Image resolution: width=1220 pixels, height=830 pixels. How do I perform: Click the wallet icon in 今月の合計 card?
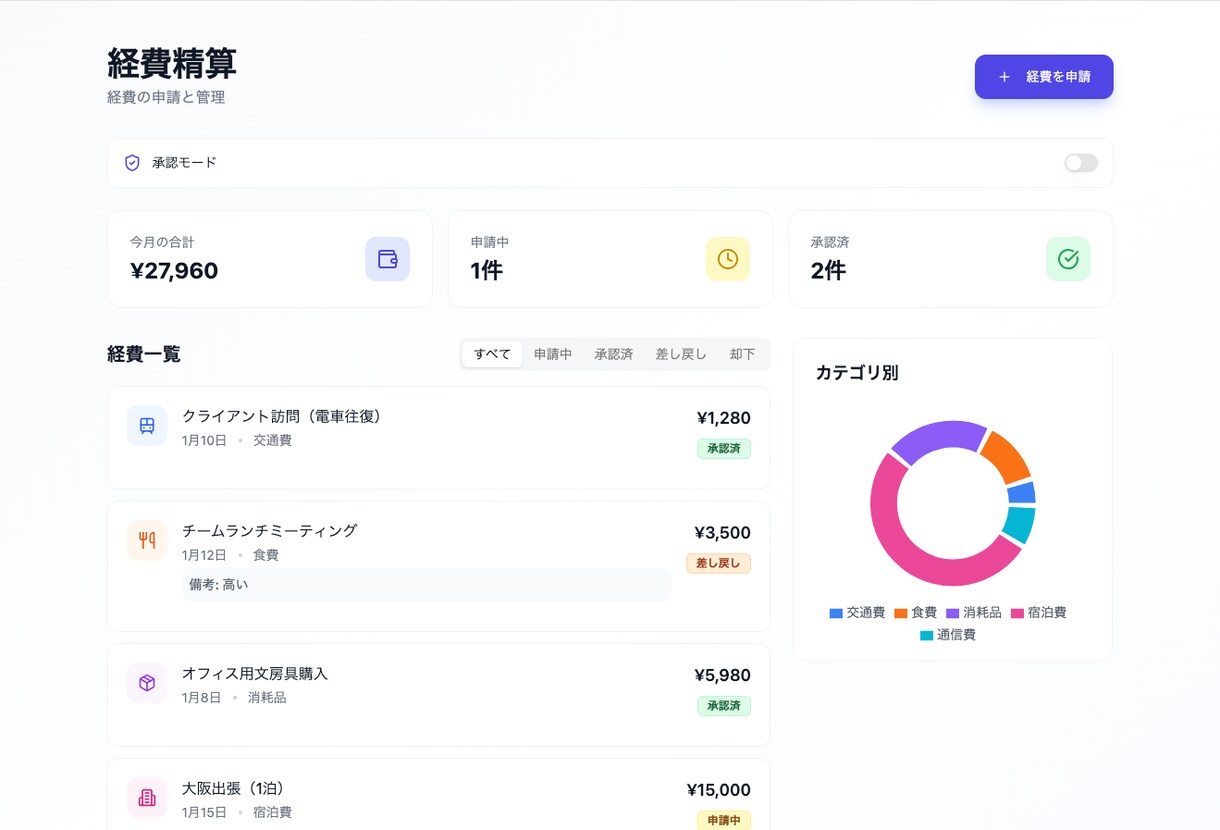pyautogui.click(x=387, y=259)
